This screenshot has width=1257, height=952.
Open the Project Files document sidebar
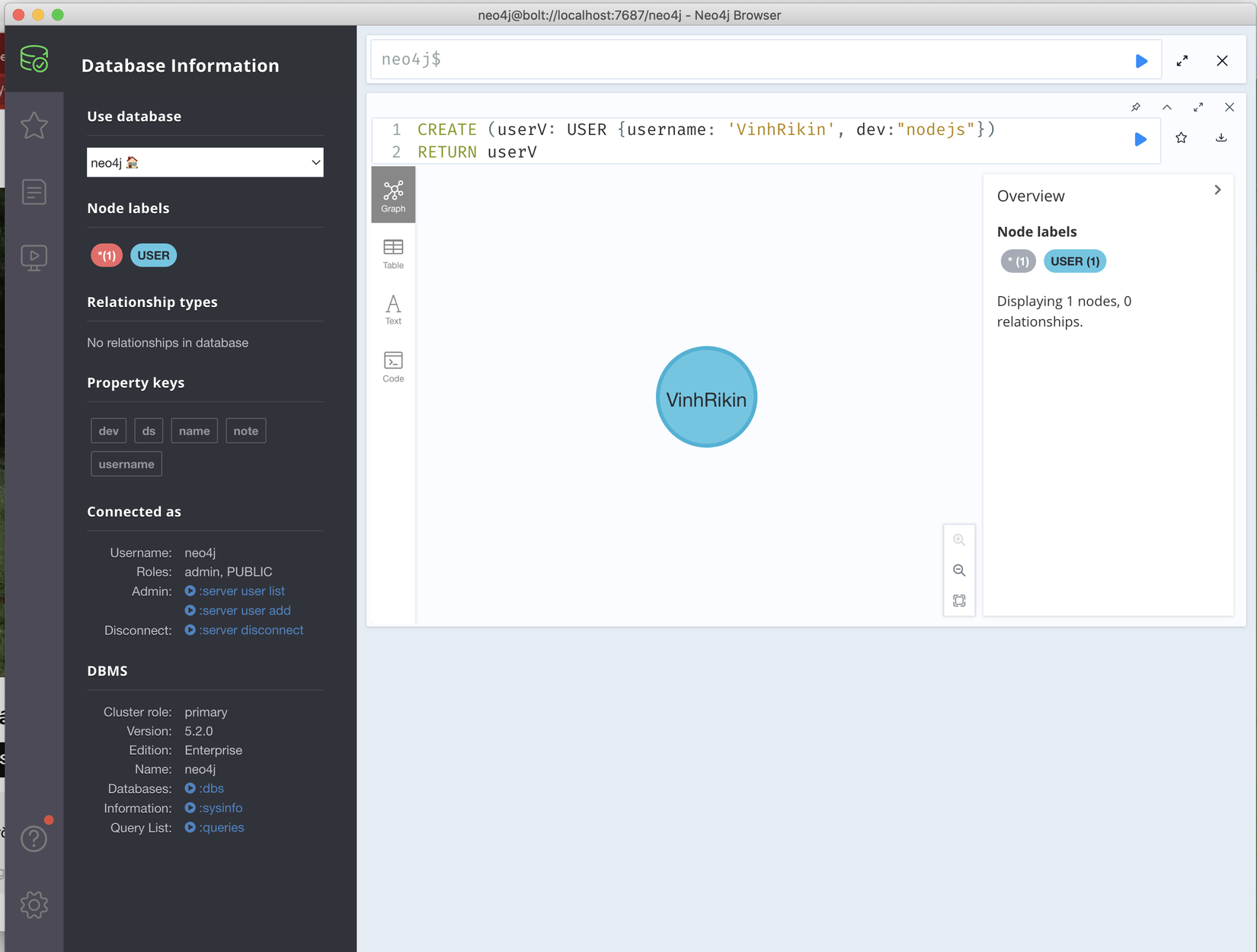34,192
